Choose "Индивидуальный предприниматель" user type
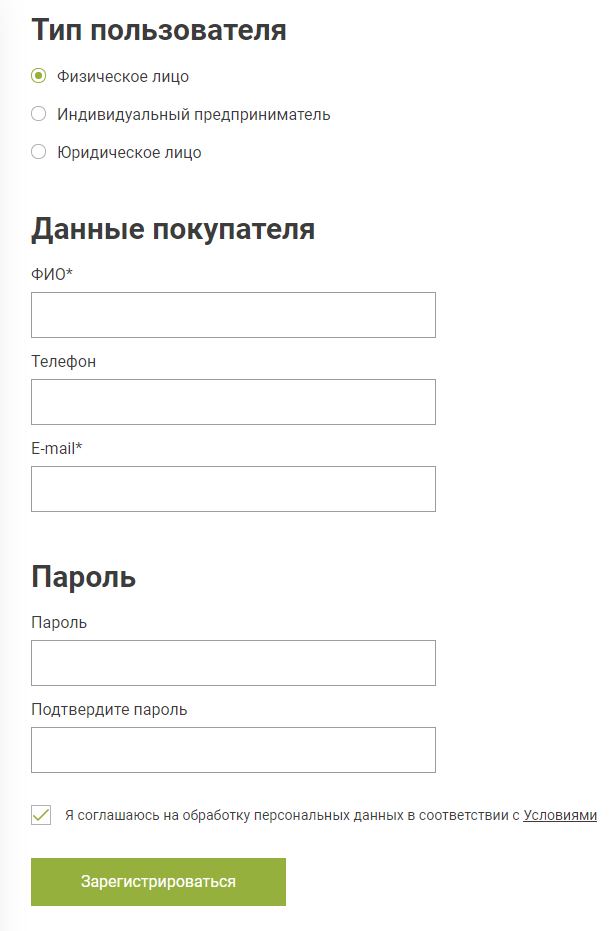 point(39,114)
